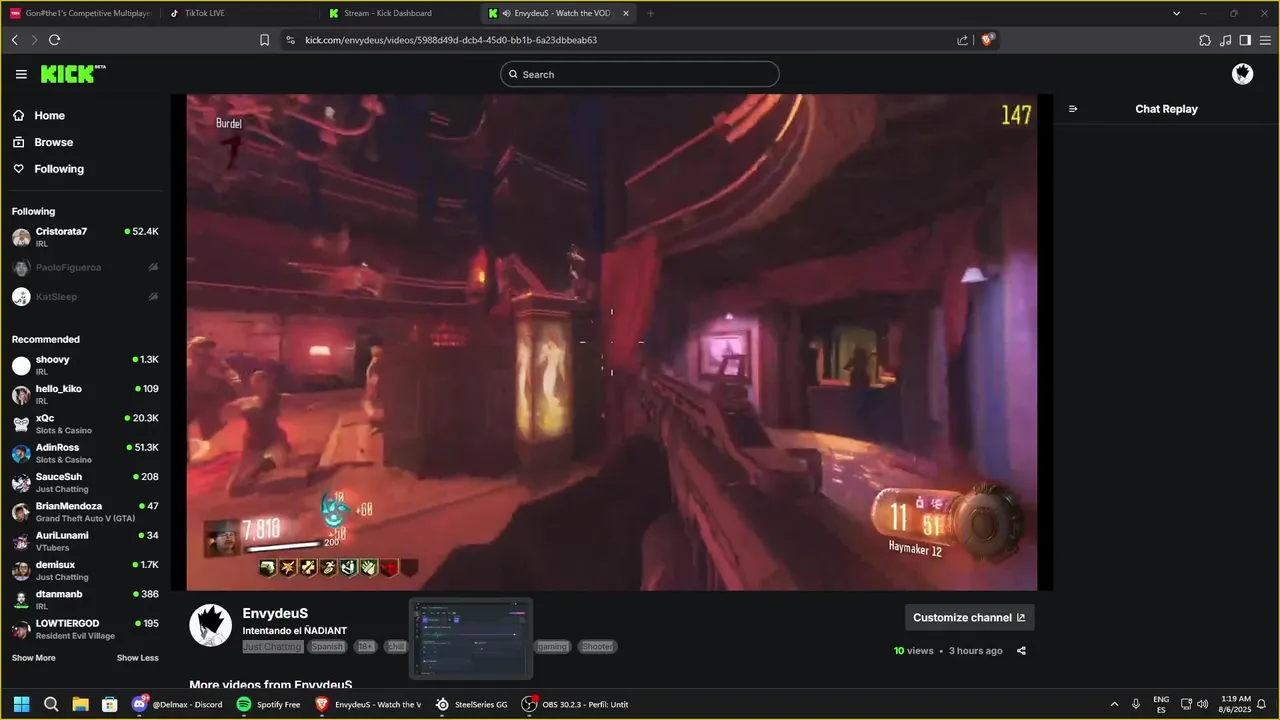Open recommended channel AdinRoss

[84, 453]
